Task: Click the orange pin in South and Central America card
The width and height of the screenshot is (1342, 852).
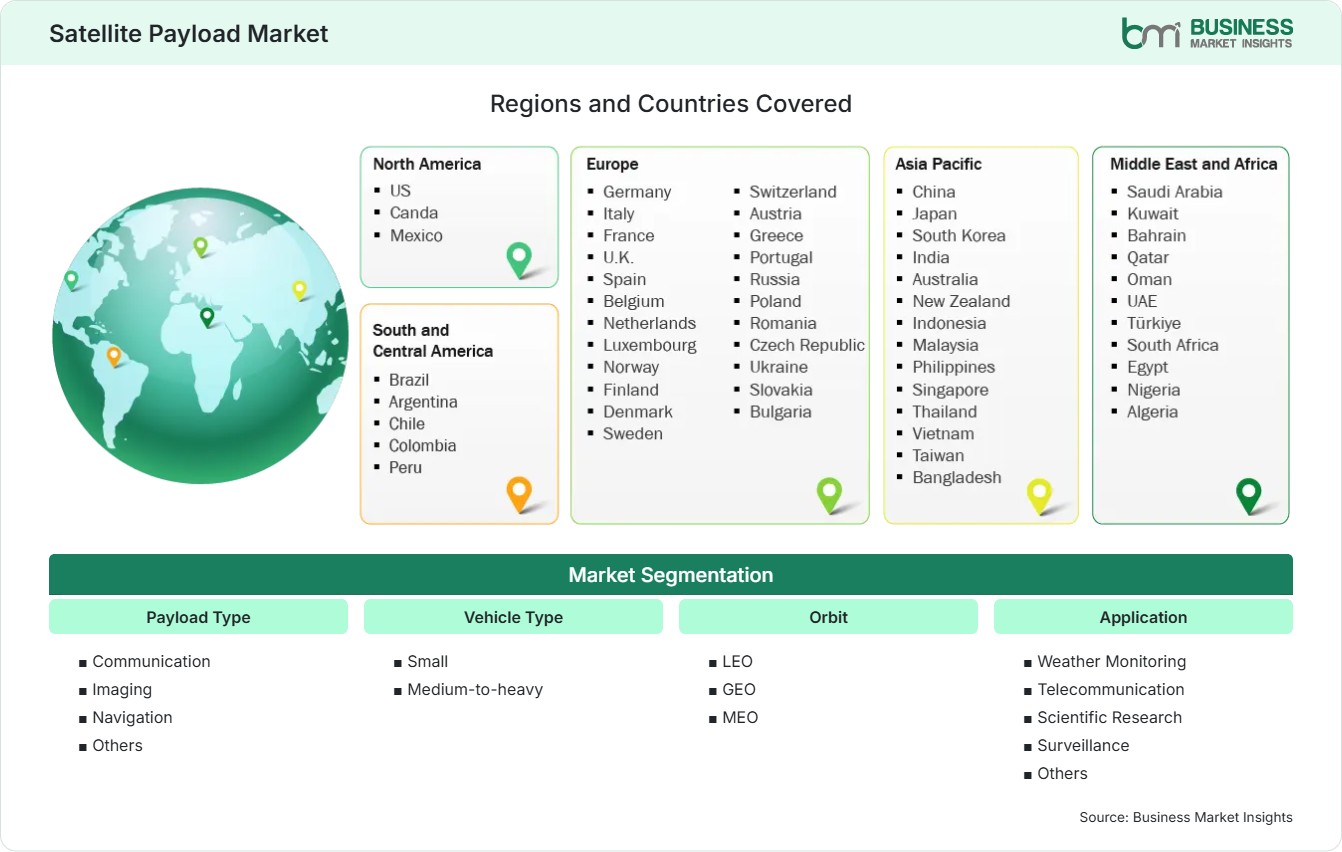Action: click(x=519, y=494)
